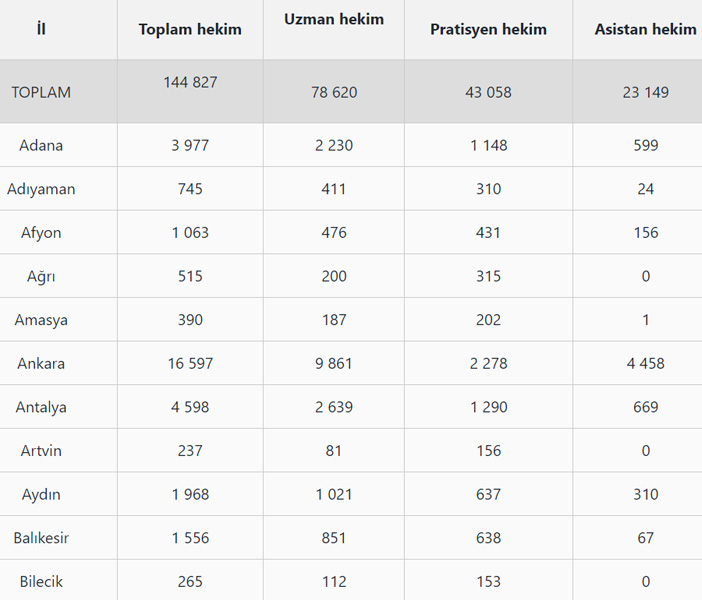Viewport: 702px width, 600px height.
Task: Click the Ağrı province cell
Action: [41, 276]
